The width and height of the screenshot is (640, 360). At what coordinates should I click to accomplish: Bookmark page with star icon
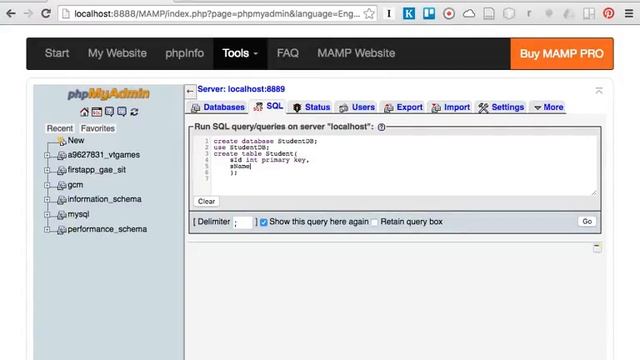[x=369, y=13]
